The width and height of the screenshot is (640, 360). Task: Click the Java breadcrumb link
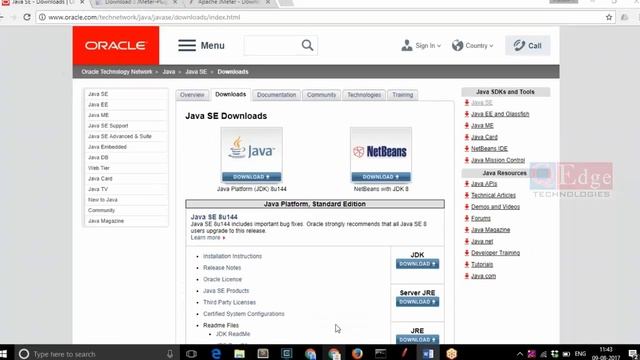click(169, 72)
